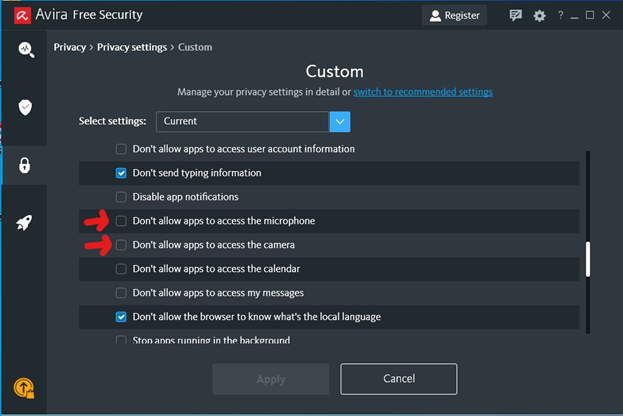Go to Privacy in the breadcrumb
The width and height of the screenshot is (623, 416).
point(69,47)
